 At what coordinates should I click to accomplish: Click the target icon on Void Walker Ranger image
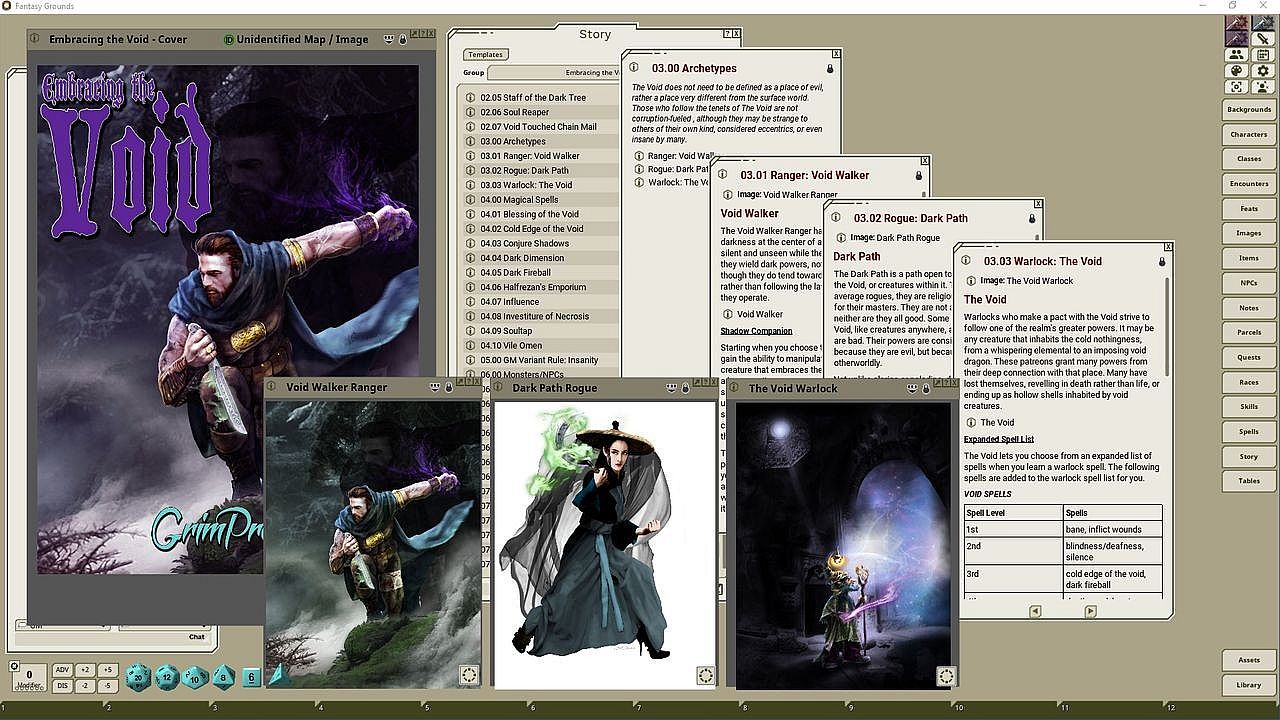click(469, 675)
